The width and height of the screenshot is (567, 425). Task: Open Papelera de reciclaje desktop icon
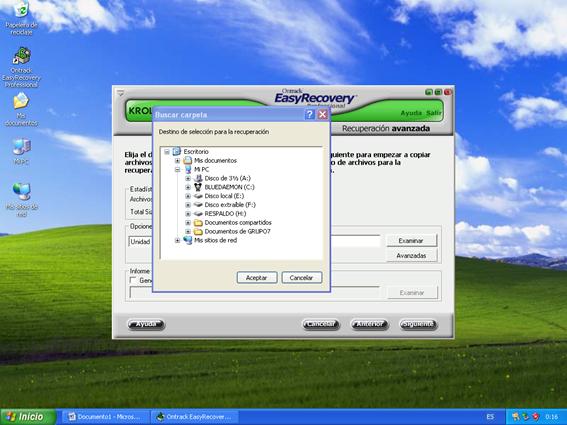tap(21, 18)
